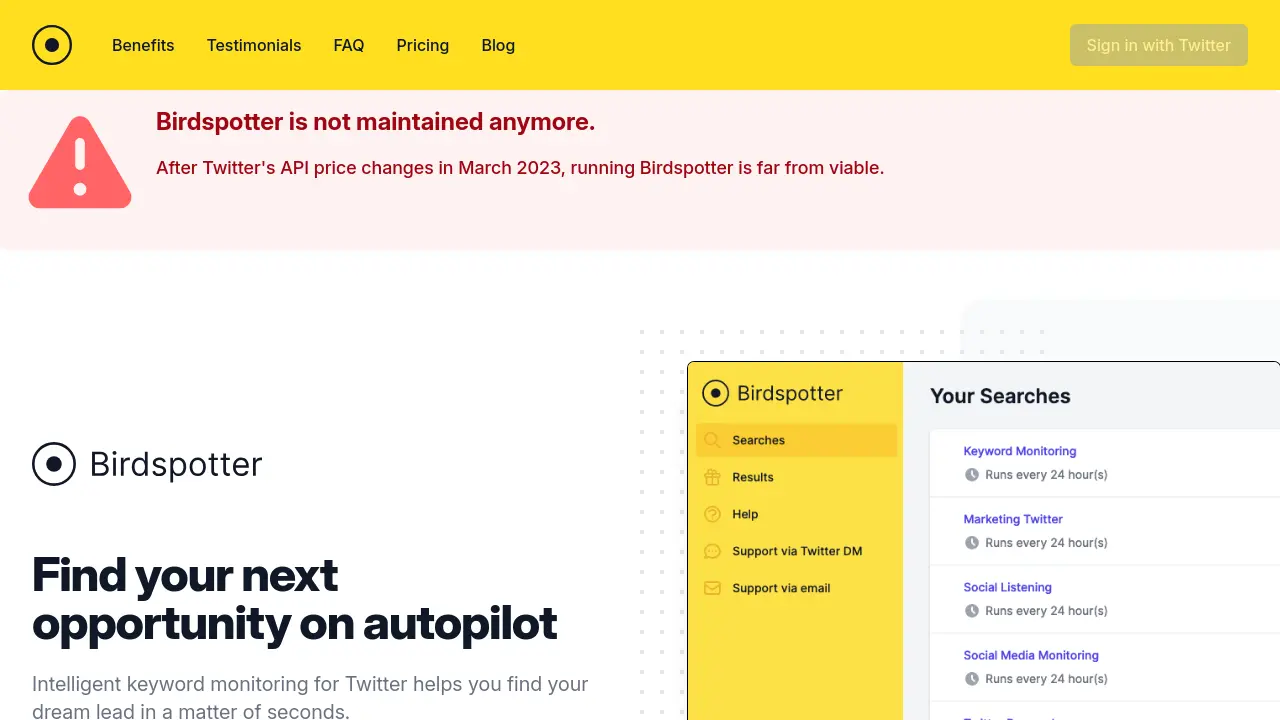This screenshot has width=1280, height=720.
Task: Click the intelligent keyword monitoring description paragraph
Action: (310, 697)
